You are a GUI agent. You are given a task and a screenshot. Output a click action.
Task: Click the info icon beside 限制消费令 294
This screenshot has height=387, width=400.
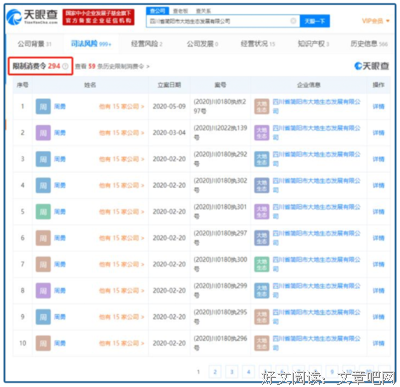tap(65, 66)
